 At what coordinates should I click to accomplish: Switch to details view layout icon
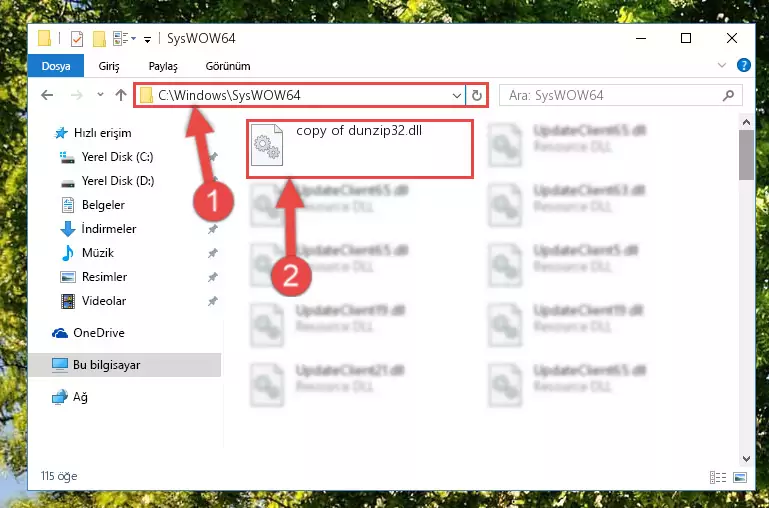[718, 477]
